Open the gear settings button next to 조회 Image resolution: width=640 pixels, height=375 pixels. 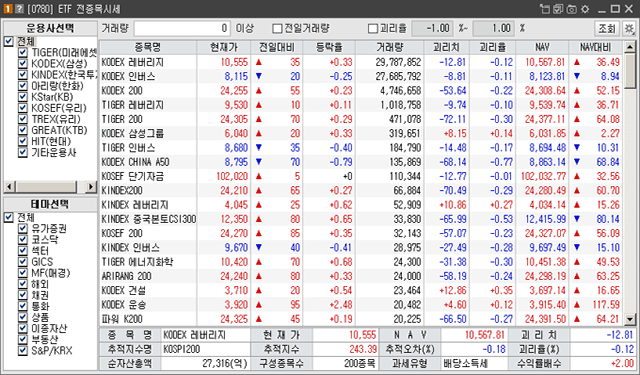pos(629,29)
